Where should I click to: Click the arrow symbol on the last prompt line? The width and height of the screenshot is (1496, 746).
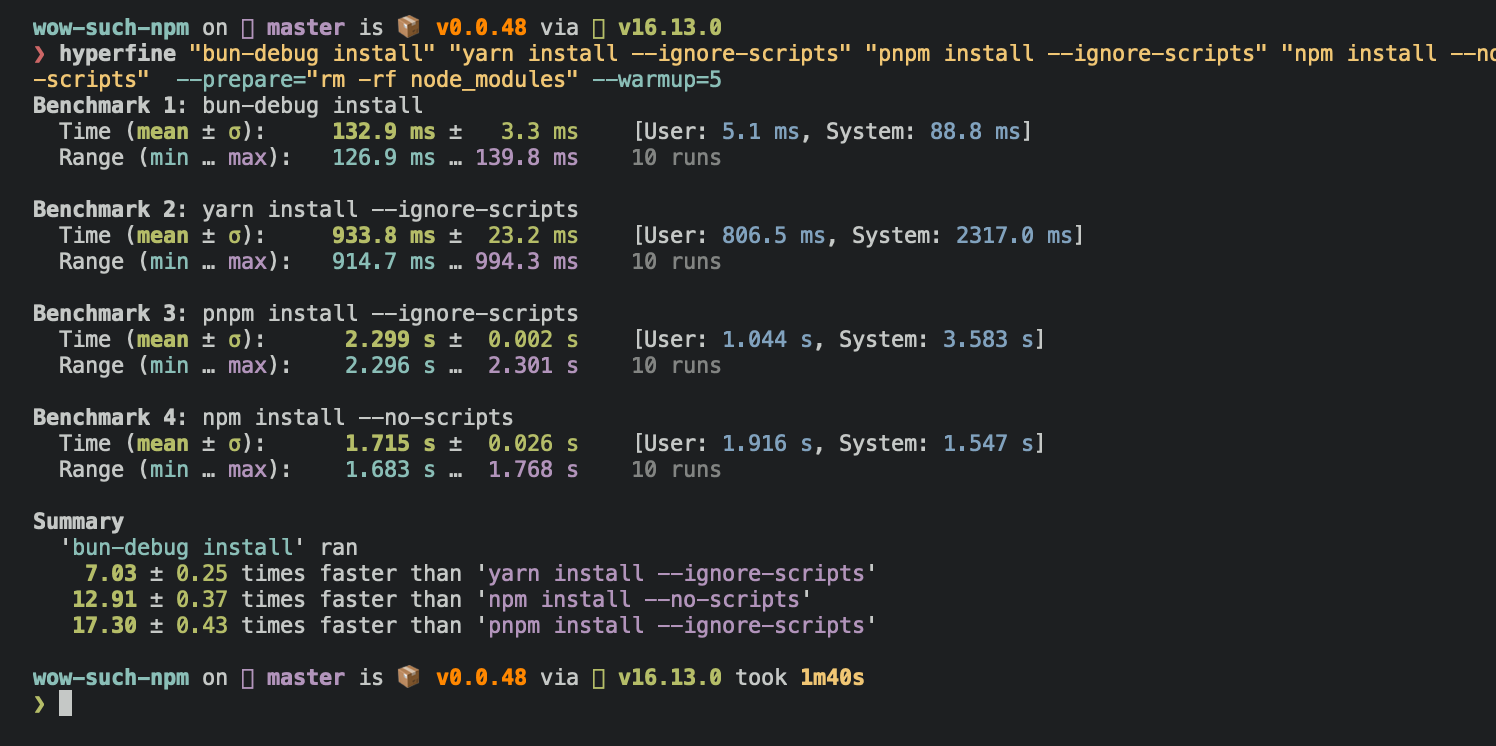(x=38, y=704)
